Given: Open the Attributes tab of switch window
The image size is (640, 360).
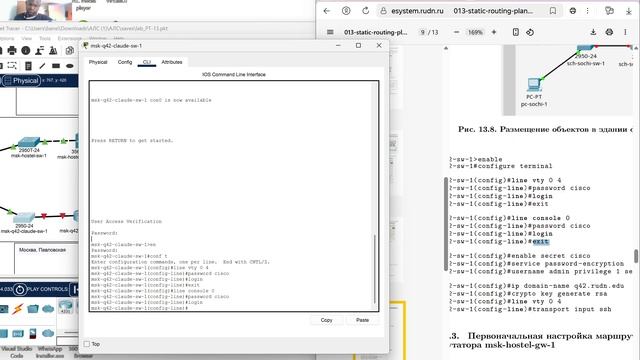Looking at the screenshot, I should (x=172, y=62).
